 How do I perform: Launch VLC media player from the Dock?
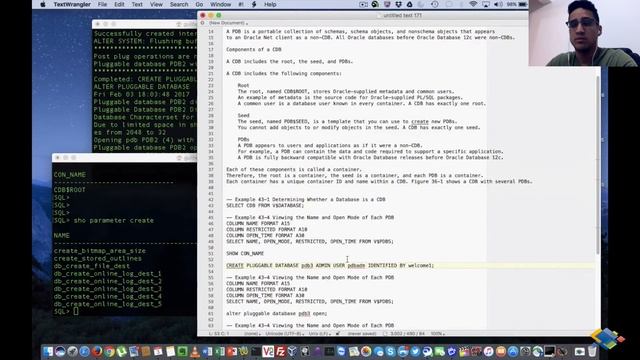[195, 351]
